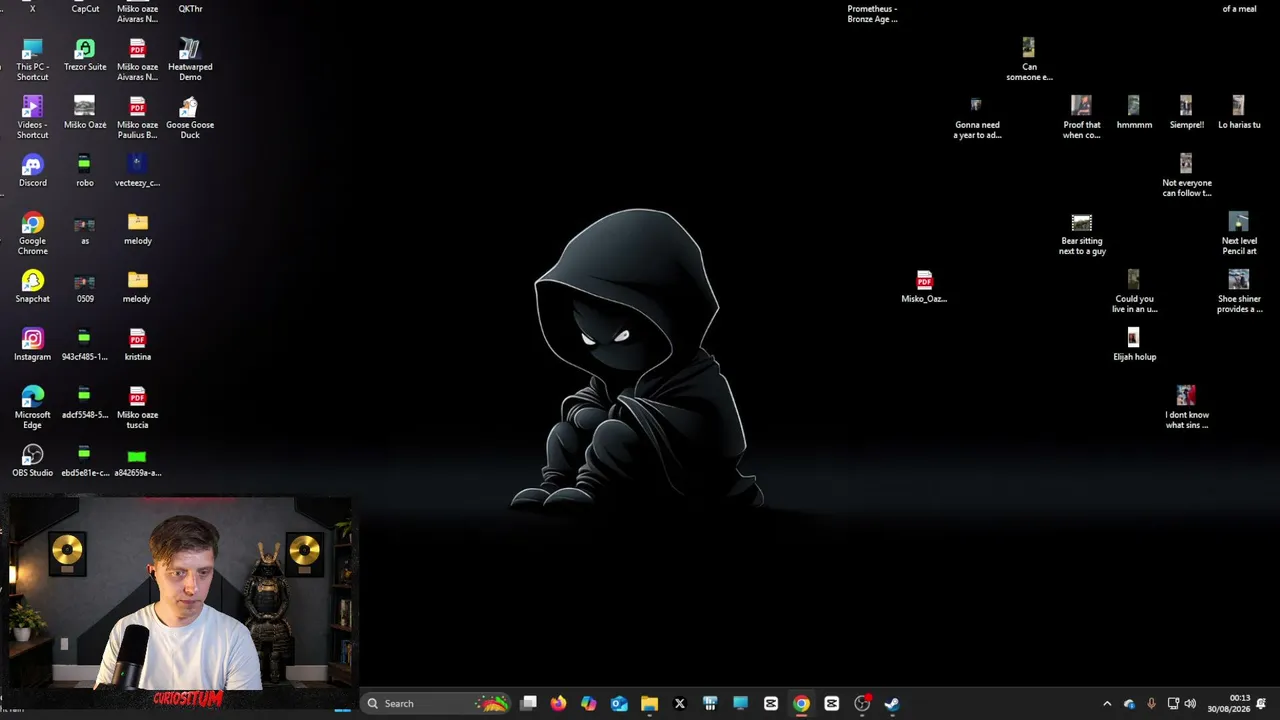The width and height of the screenshot is (1280, 720).
Task: Open the OneDrive tray icon
Action: [1129, 704]
